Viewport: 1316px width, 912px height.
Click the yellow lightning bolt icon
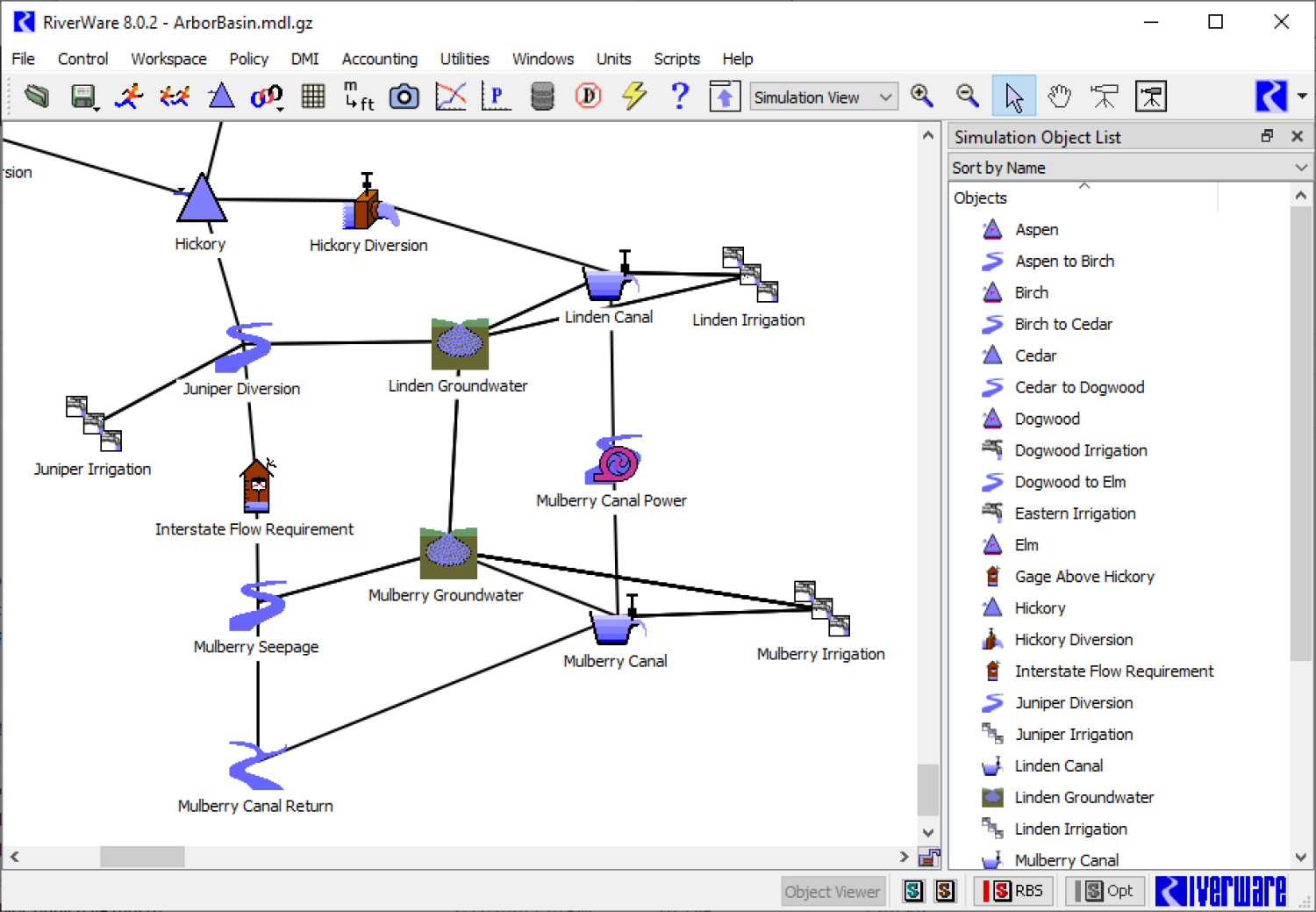point(634,96)
